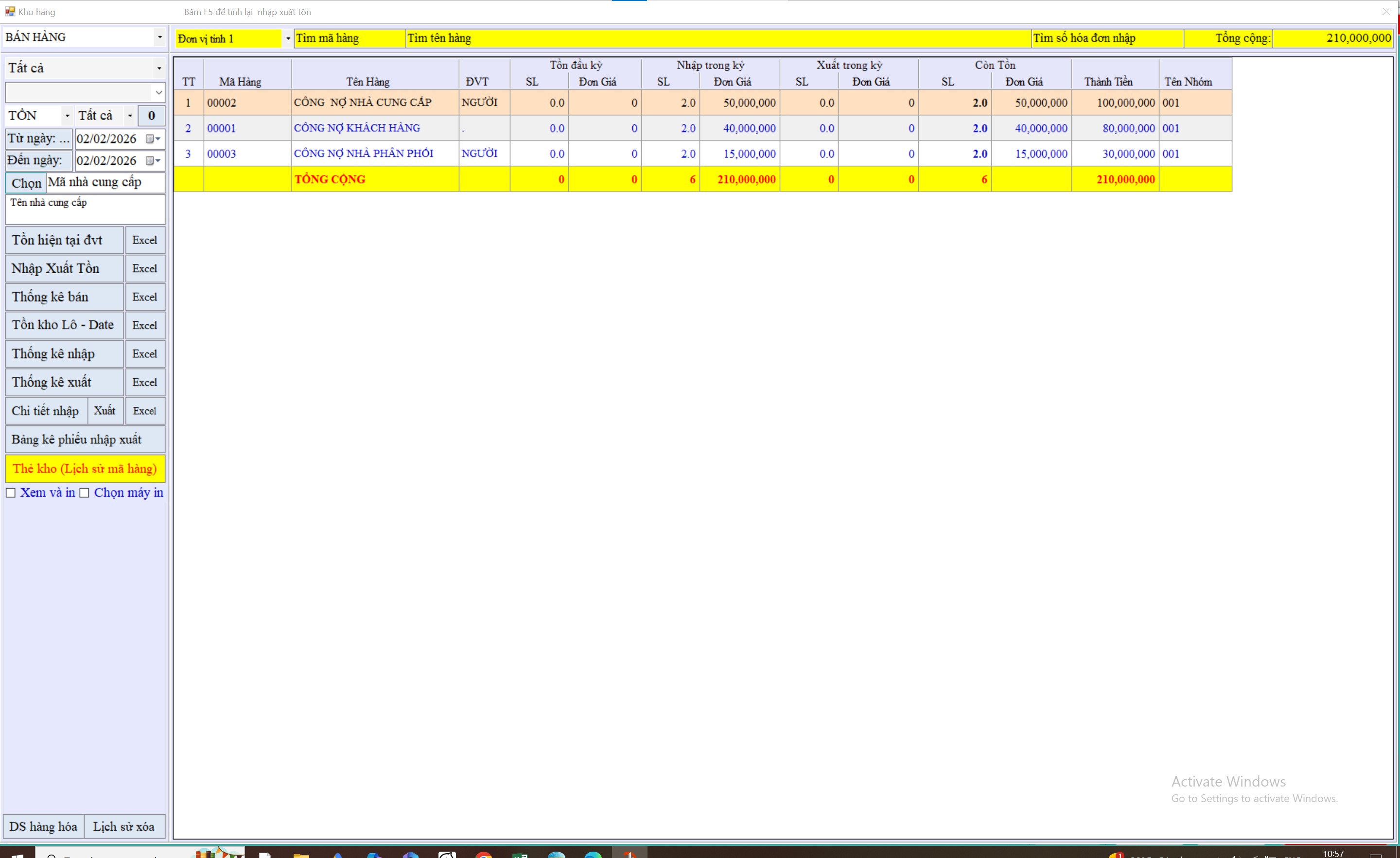
Task: Click the 0 toggle button beside Tất cả
Action: tap(151, 116)
